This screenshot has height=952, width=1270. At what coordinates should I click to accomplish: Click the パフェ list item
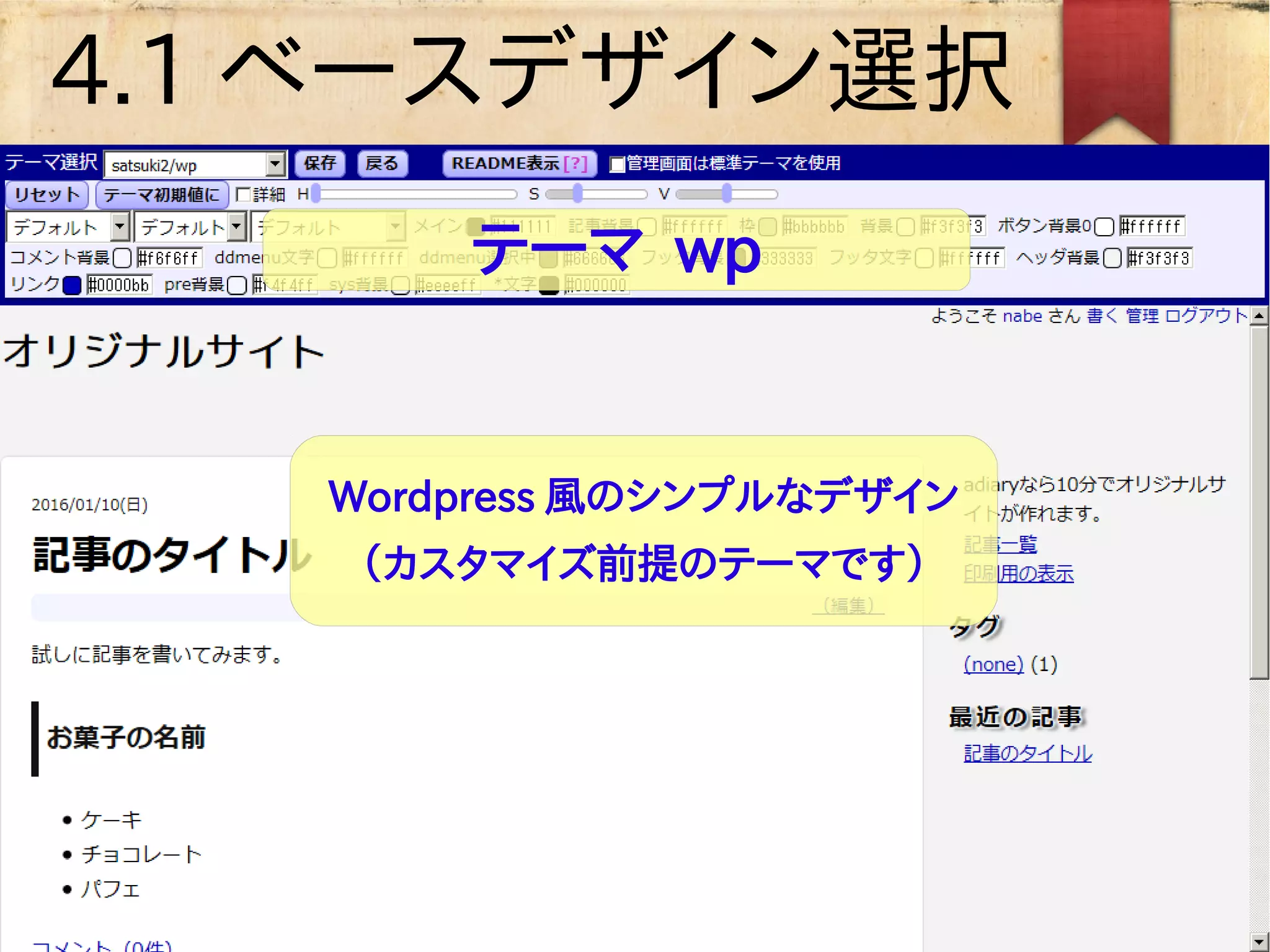[111, 889]
